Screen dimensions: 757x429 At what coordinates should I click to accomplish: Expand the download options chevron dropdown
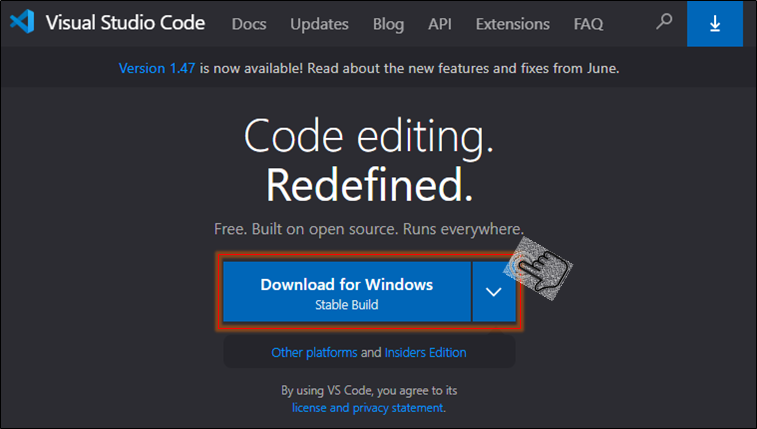pos(493,292)
